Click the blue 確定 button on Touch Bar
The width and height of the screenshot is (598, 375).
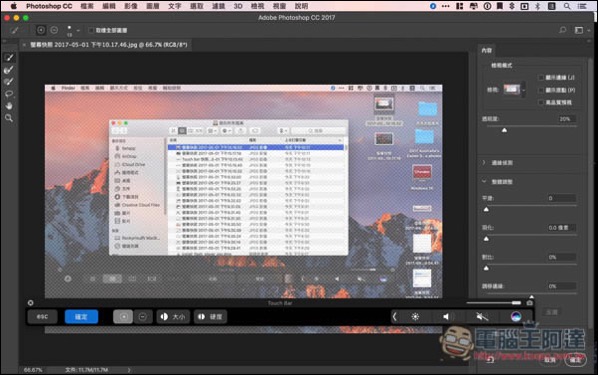[81, 317]
